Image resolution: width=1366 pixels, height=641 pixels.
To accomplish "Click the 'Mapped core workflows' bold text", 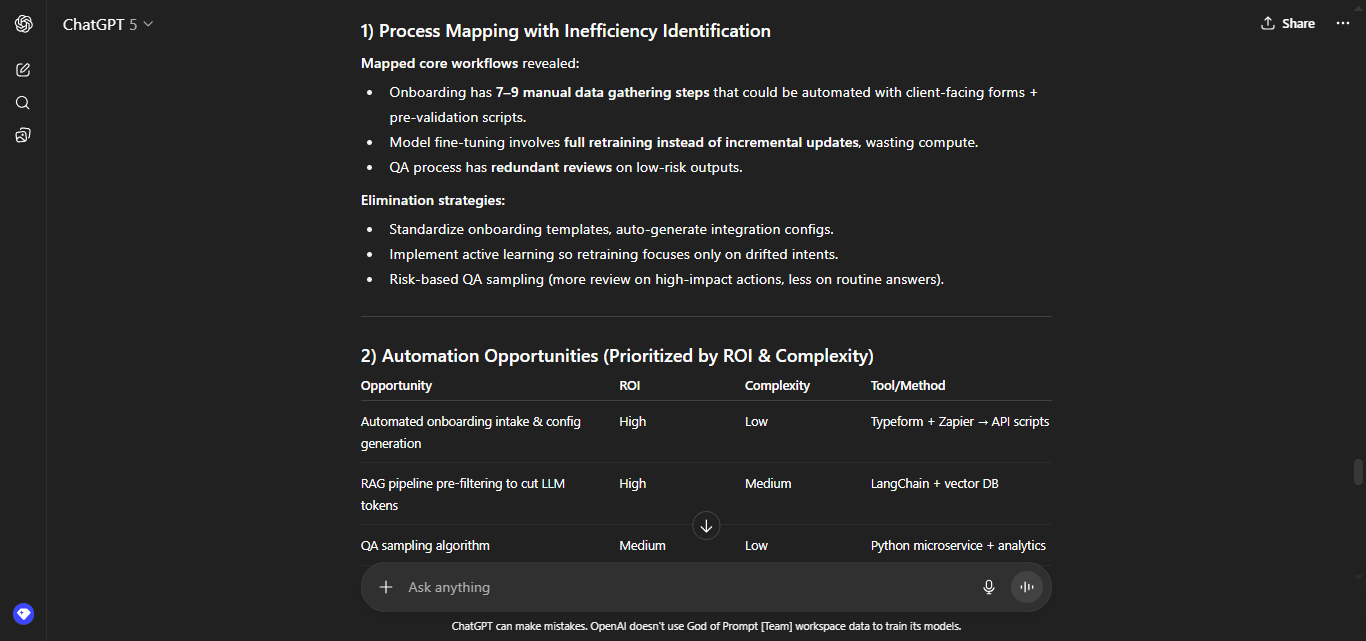I will (439, 63).
